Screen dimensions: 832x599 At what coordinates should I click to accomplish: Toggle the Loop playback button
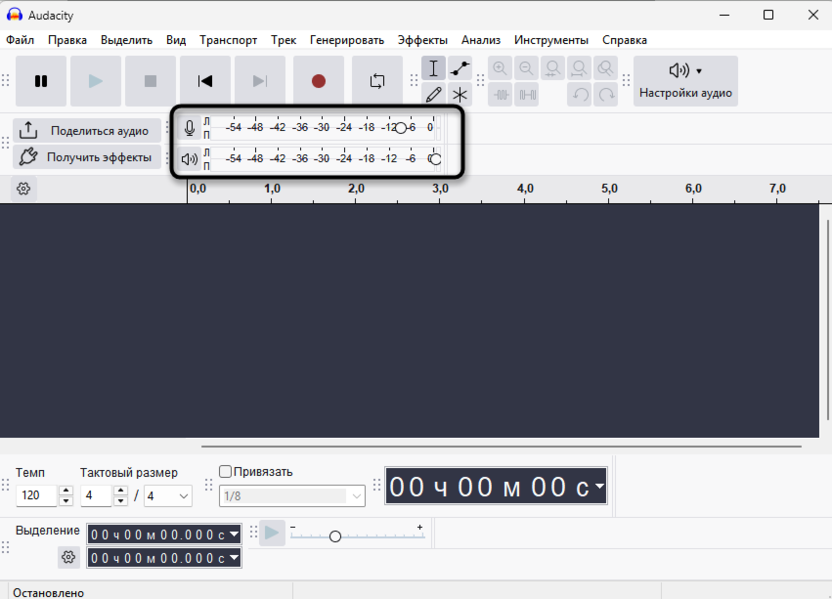click(377, 81)
